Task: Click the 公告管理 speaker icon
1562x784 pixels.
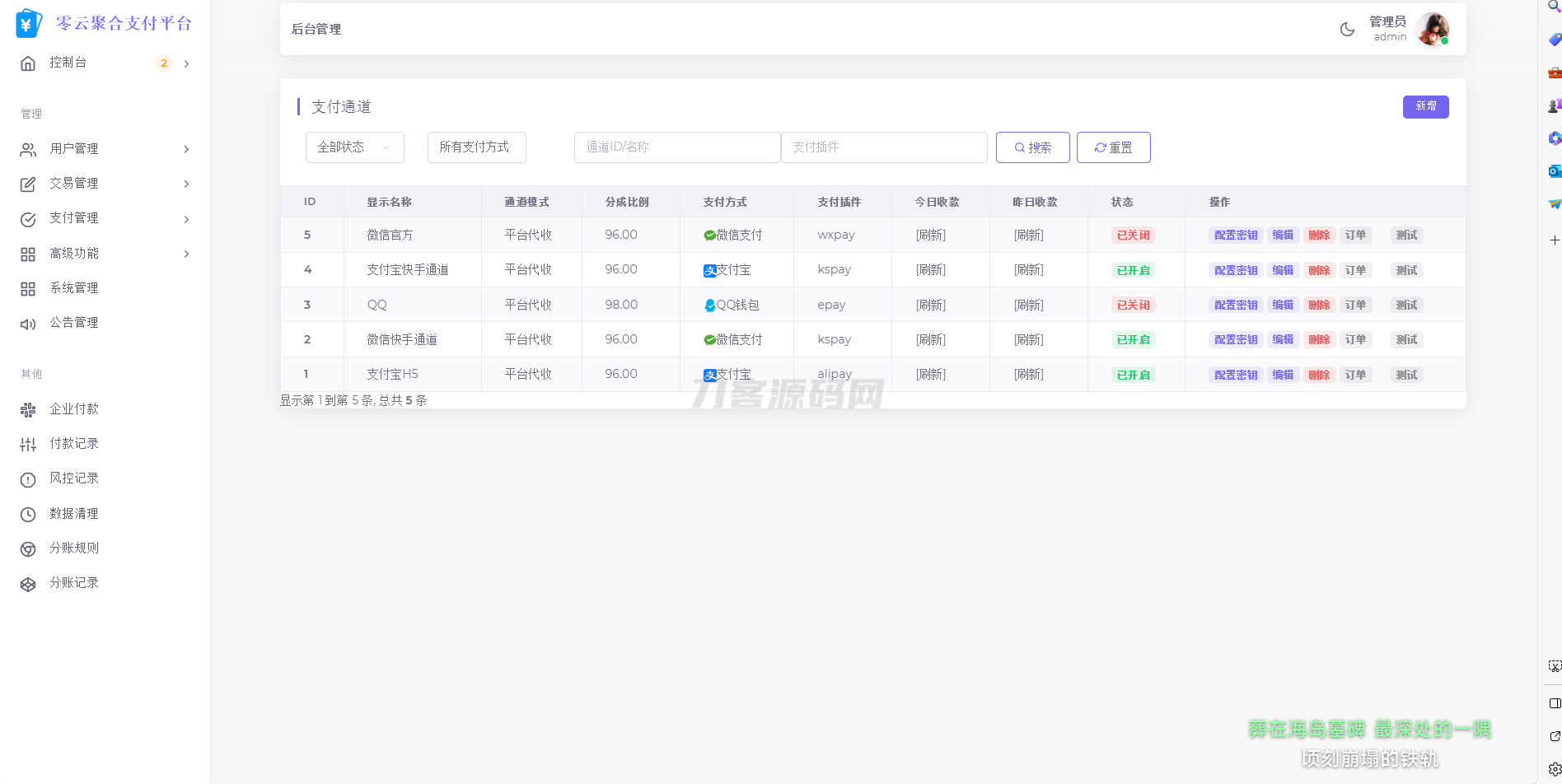Action: 28,324
